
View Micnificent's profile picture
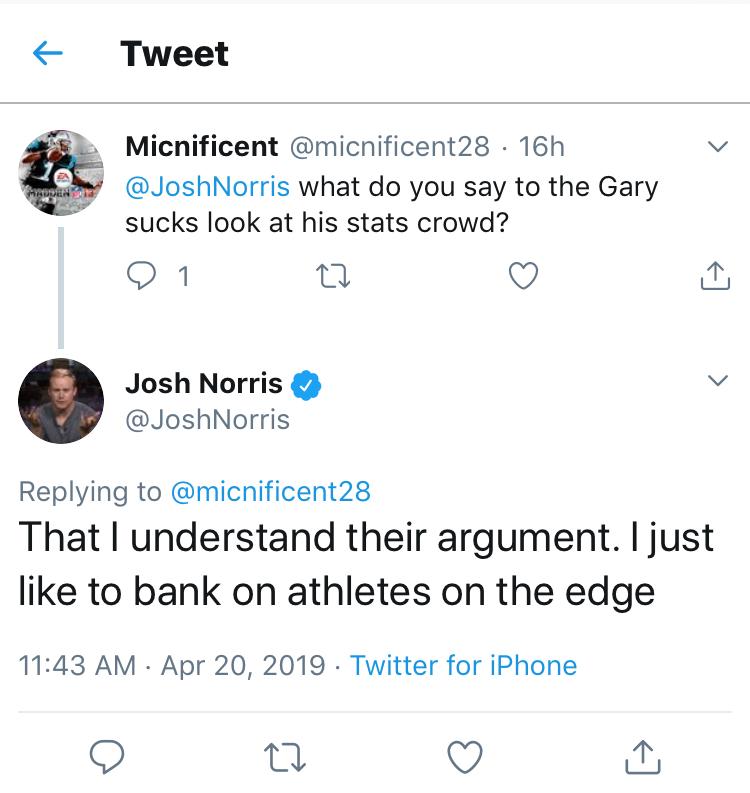tap(61, 173)
